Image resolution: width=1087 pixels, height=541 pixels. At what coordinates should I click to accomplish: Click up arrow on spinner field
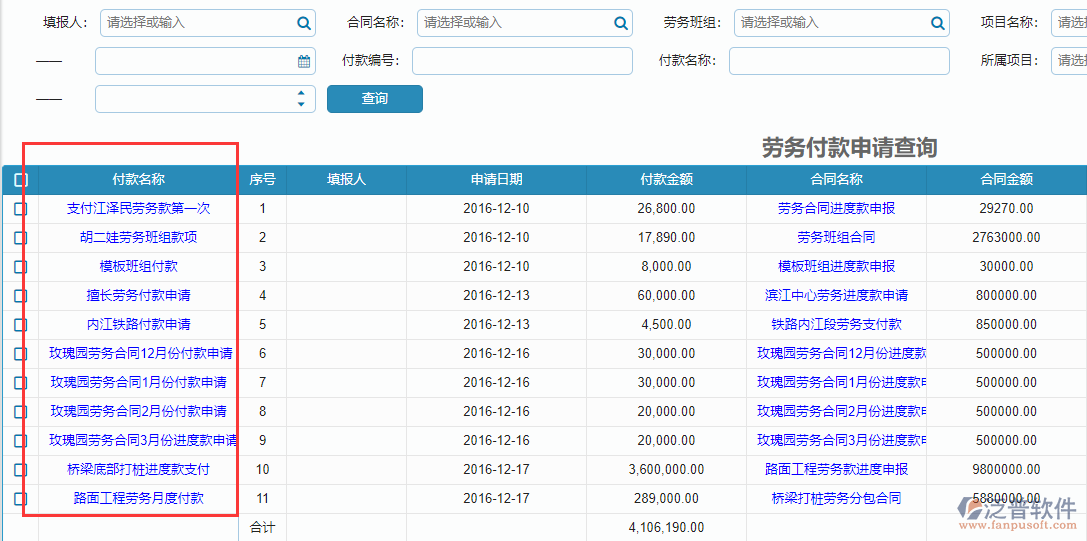302,94
